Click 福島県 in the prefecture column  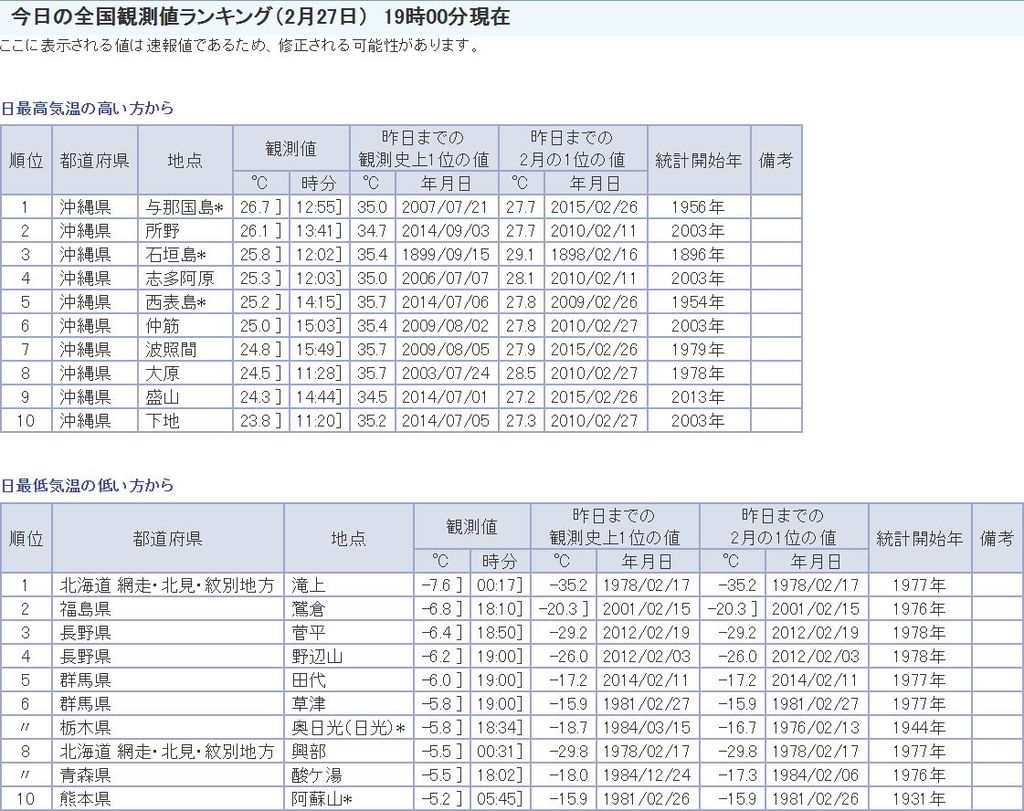[85, 609]
